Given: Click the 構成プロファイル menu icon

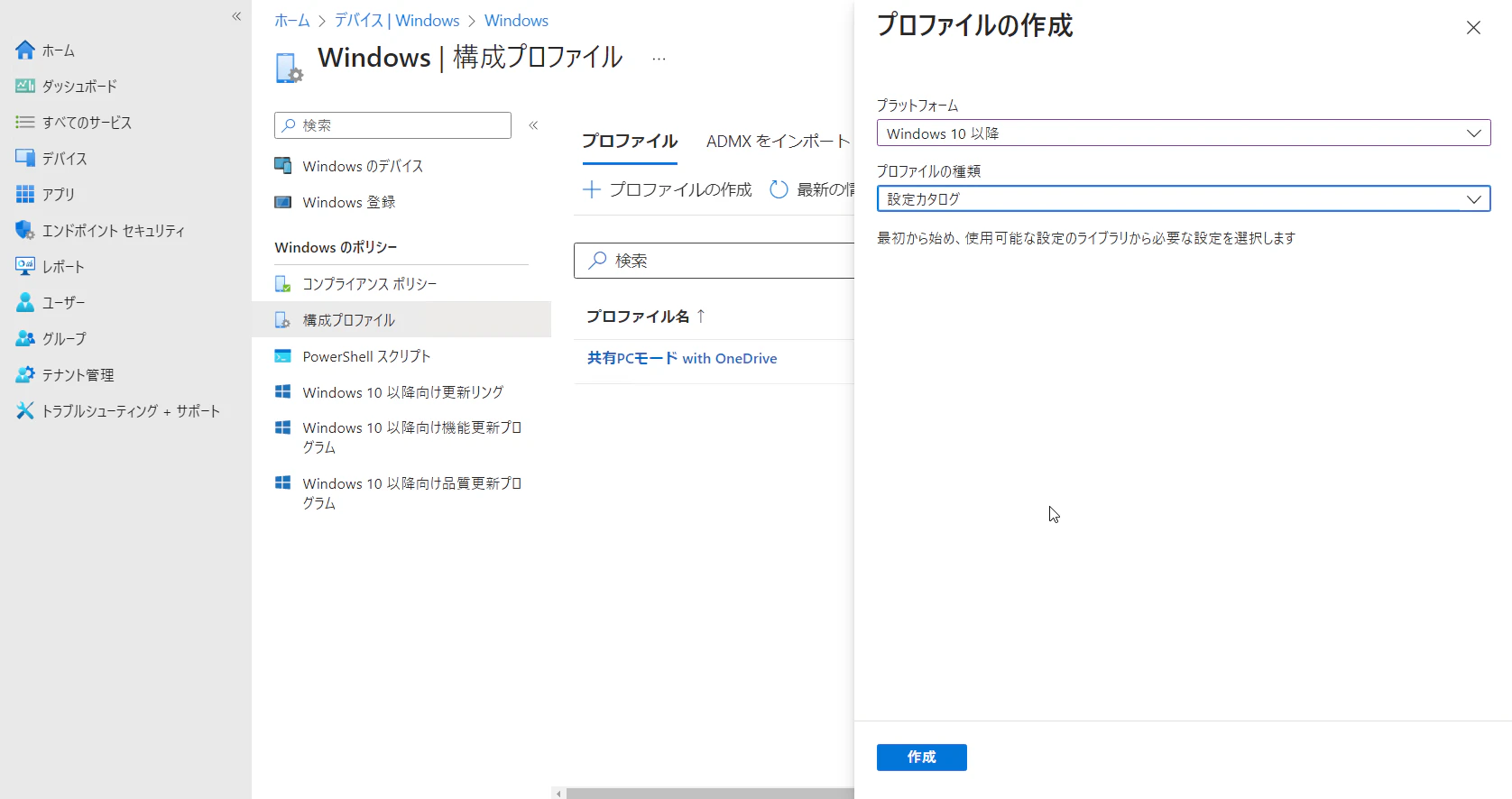Looking at the screenshot, I should 283,320.
